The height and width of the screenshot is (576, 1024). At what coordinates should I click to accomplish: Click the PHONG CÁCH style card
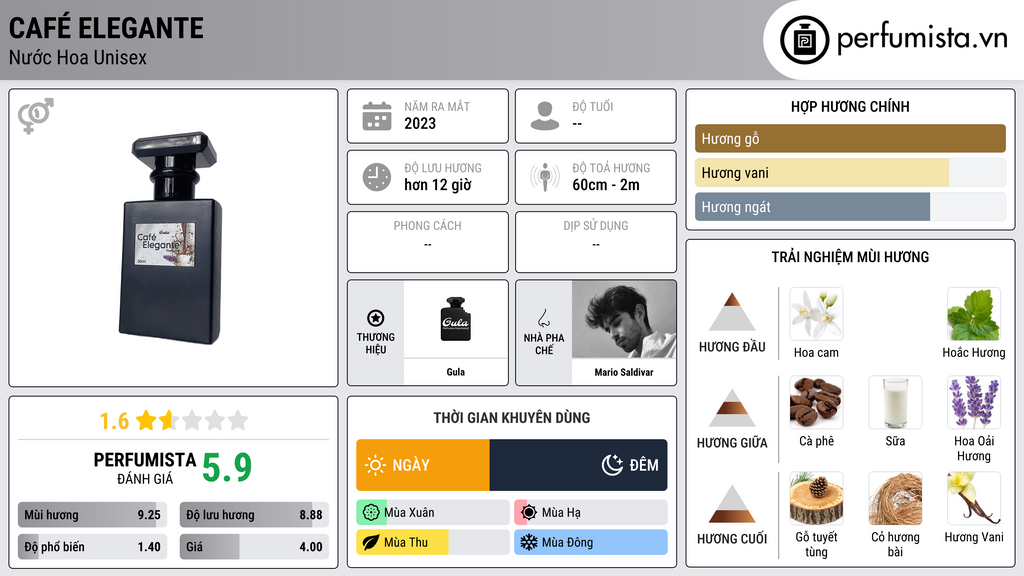[428, 242]
